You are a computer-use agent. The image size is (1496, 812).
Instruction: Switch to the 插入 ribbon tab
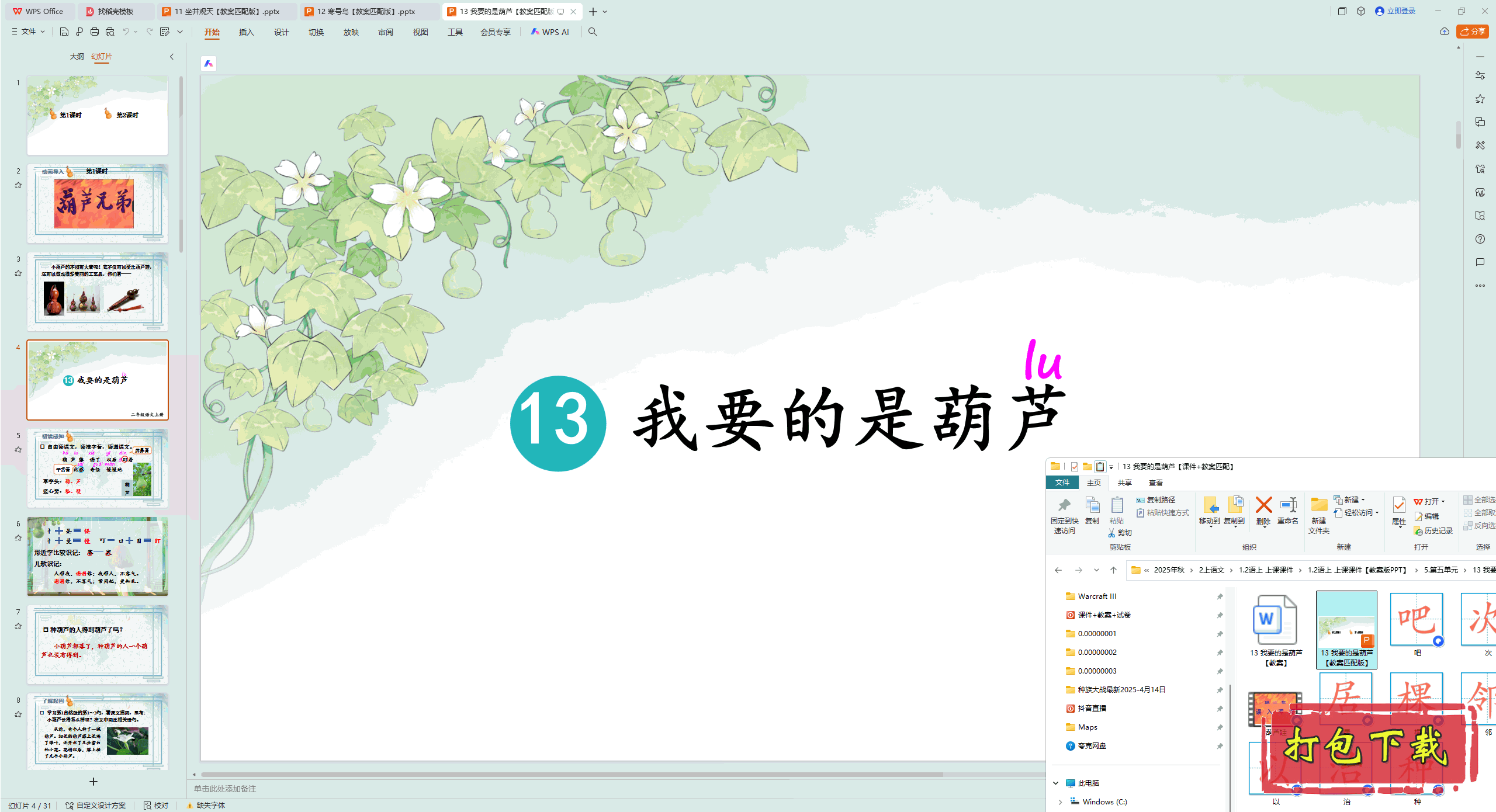(246, 32)
